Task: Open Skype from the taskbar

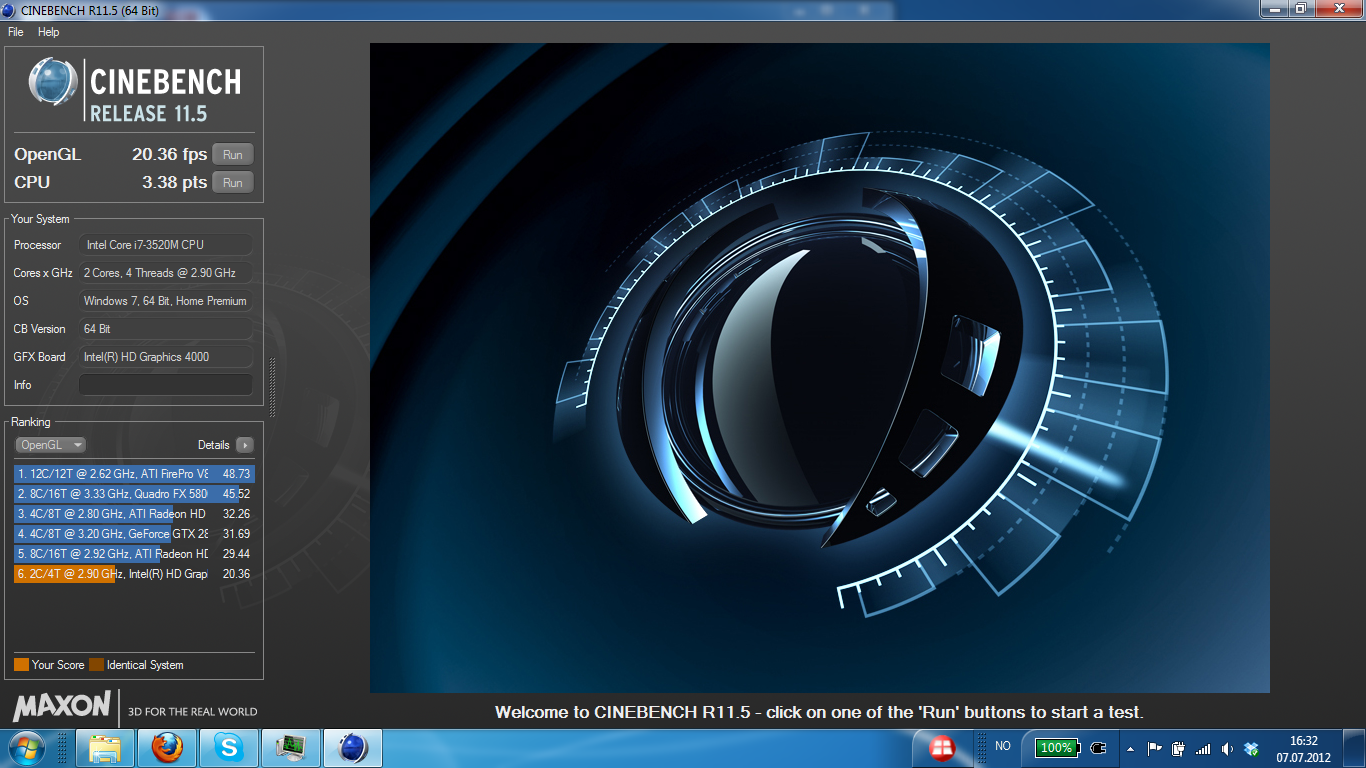Action: click(x=230, y=748)
